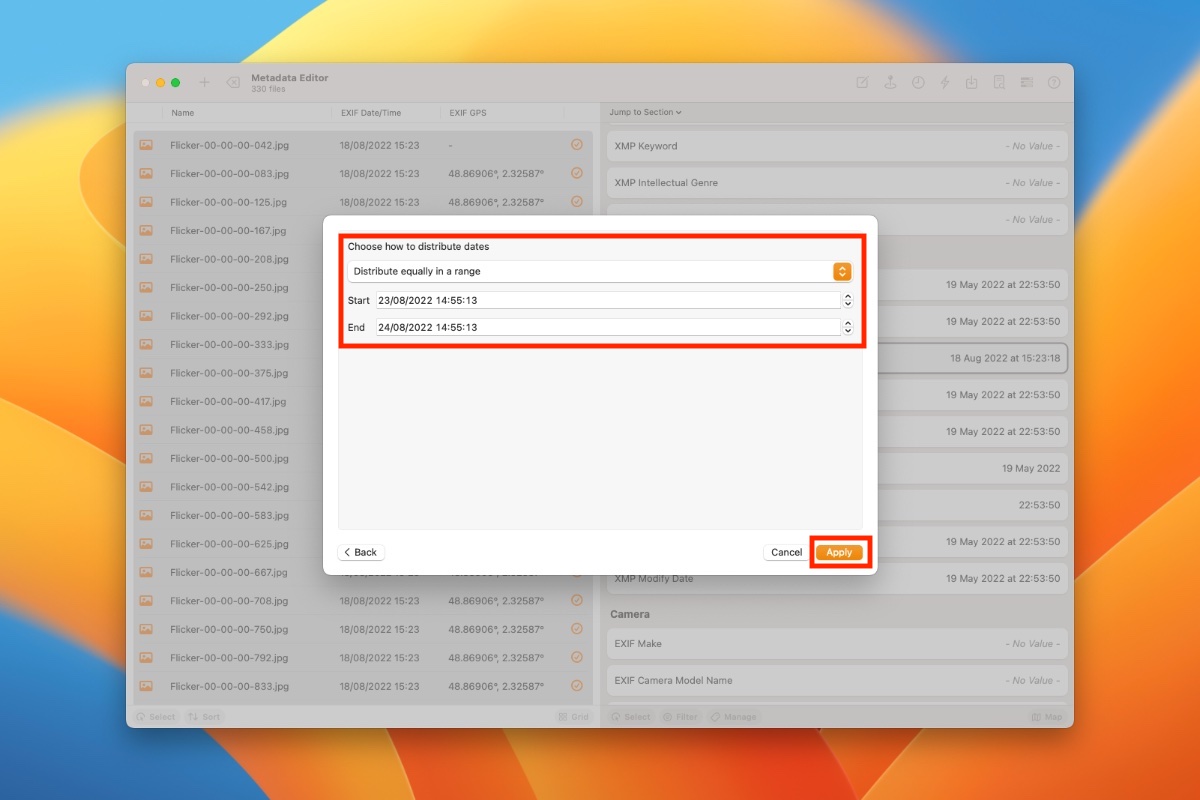Click Sort button under file list
1200x800 pixels.
(205, 717)
